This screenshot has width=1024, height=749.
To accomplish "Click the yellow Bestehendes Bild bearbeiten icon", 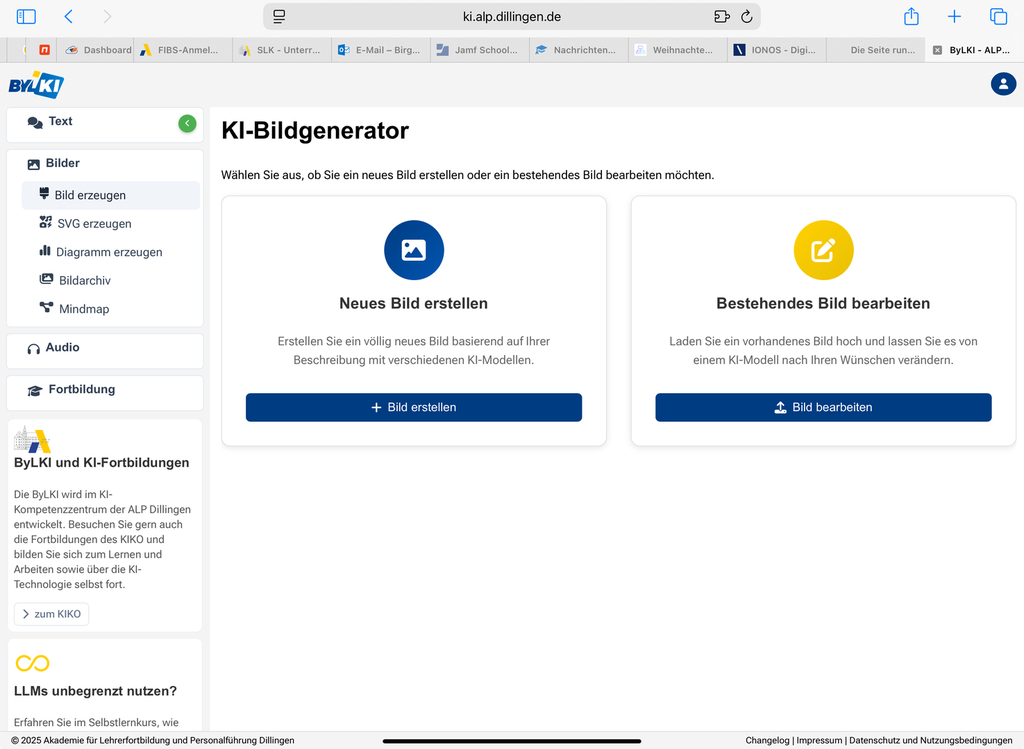I will (x=822, y=250).
